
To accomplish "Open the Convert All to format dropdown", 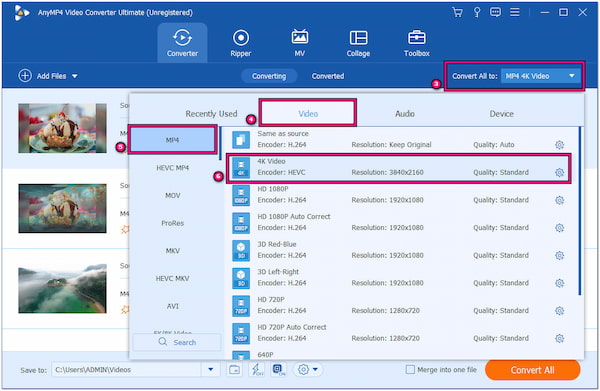I will 540,76.
